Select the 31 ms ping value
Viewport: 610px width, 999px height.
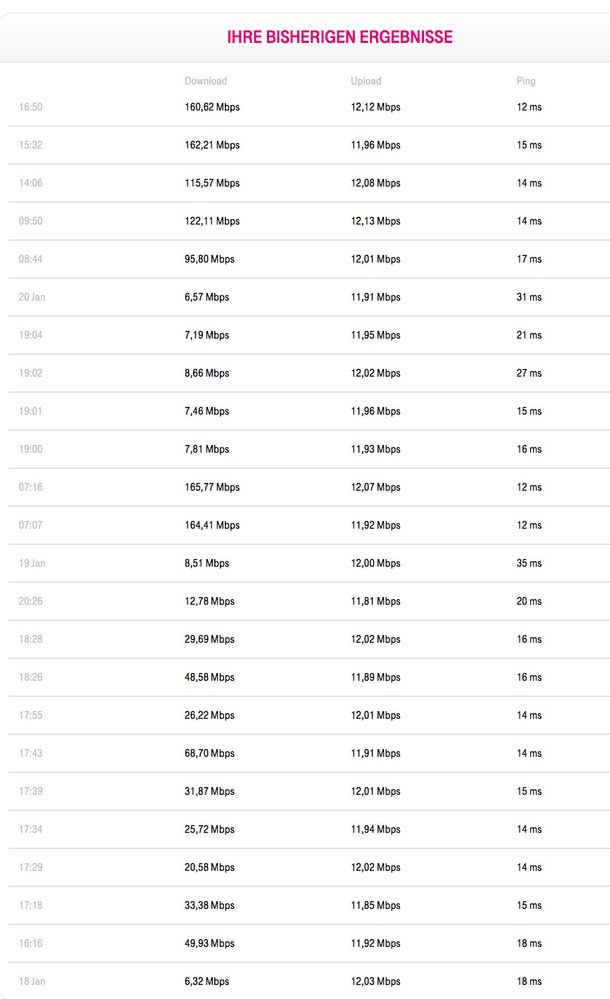pyautogui.click(x=529, y=297)
